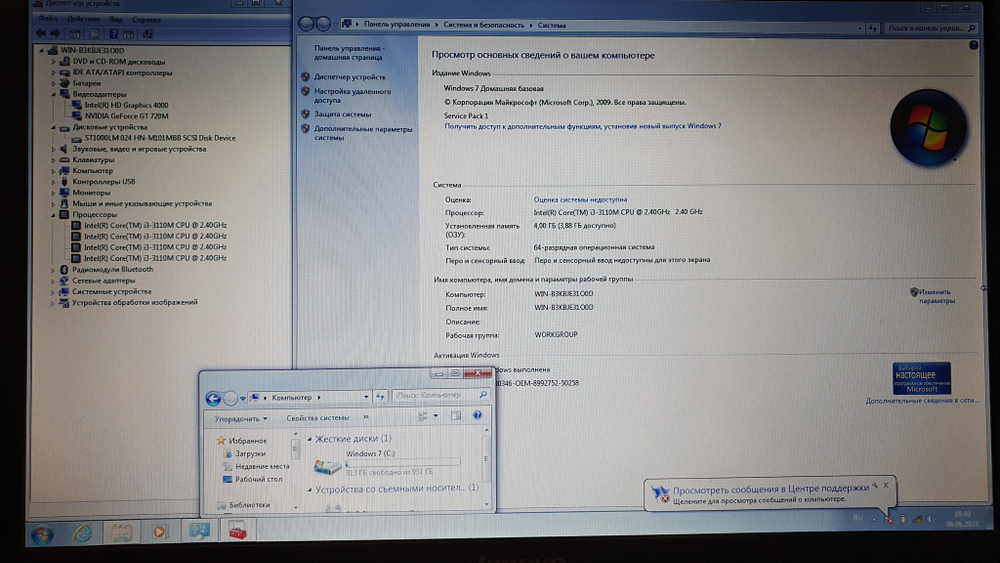The width and height of the screenshot is (1000, 563).
Task: Select Мониторы category in device tree
Action: pos(91,193)
